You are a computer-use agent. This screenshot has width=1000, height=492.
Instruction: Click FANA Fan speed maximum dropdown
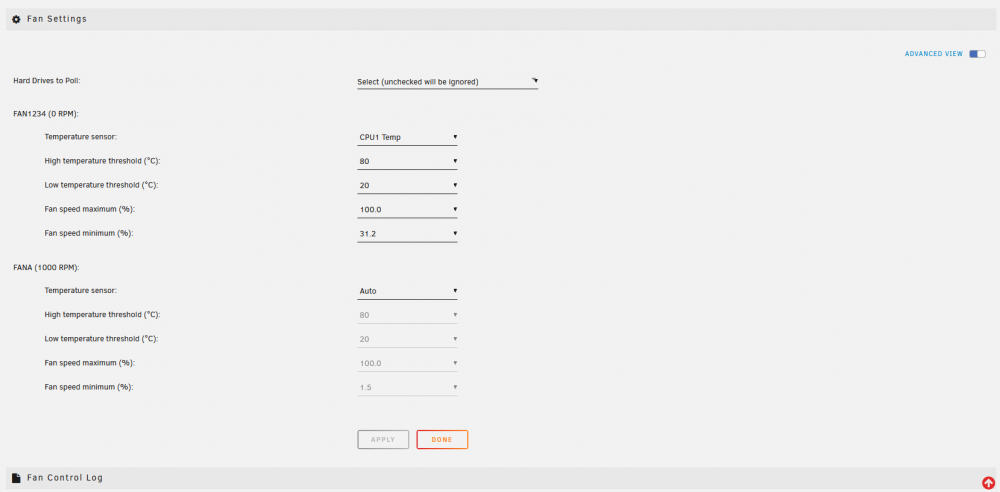tap(408, 363)
